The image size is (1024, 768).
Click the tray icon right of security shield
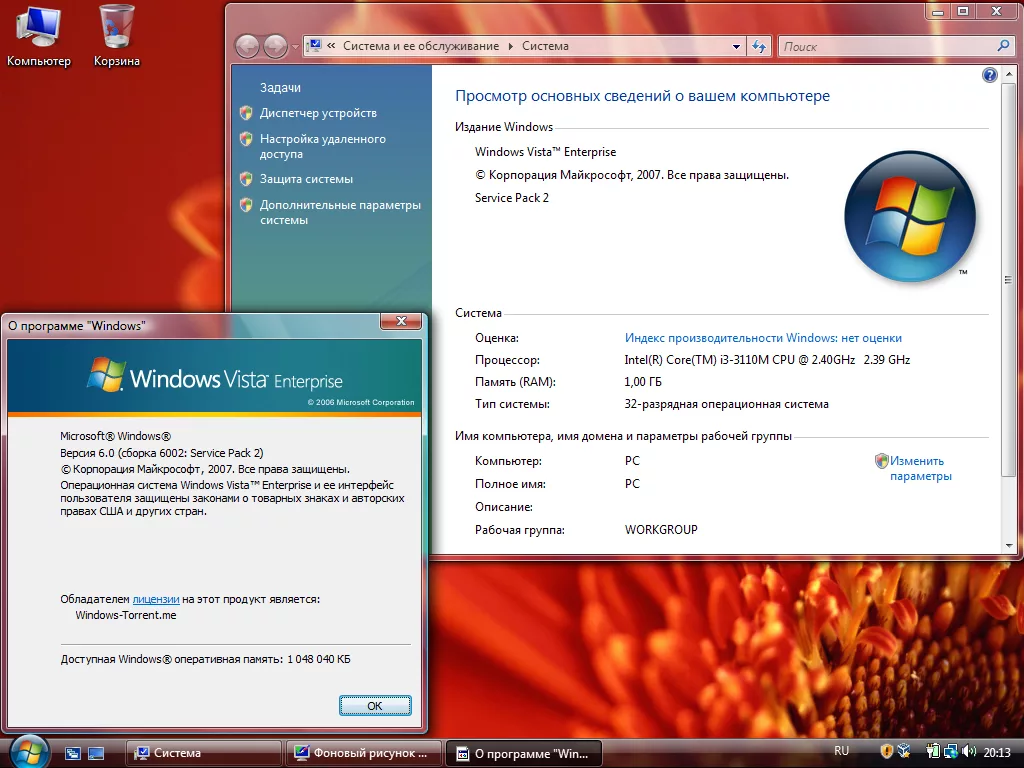point(904,752)
